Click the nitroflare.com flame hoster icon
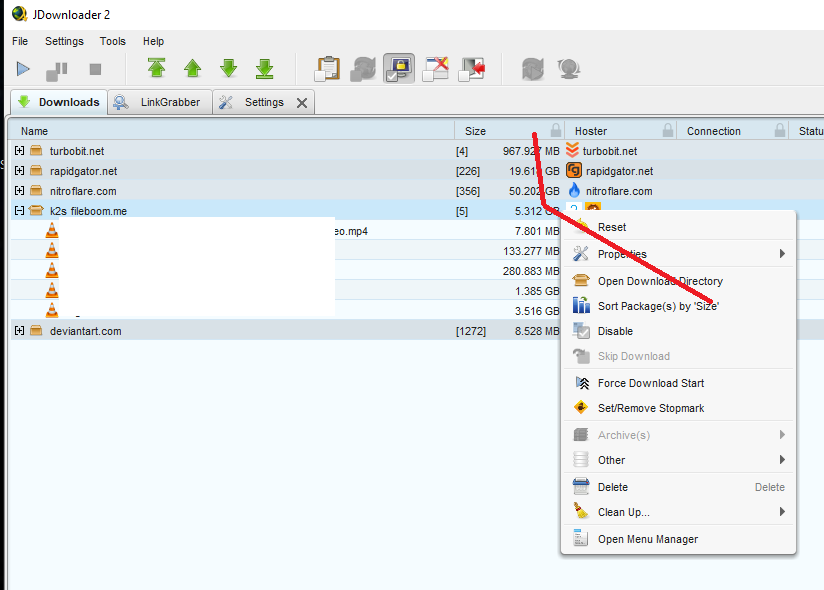This screenshot has width=824, height=590. [x=574, y=190]
